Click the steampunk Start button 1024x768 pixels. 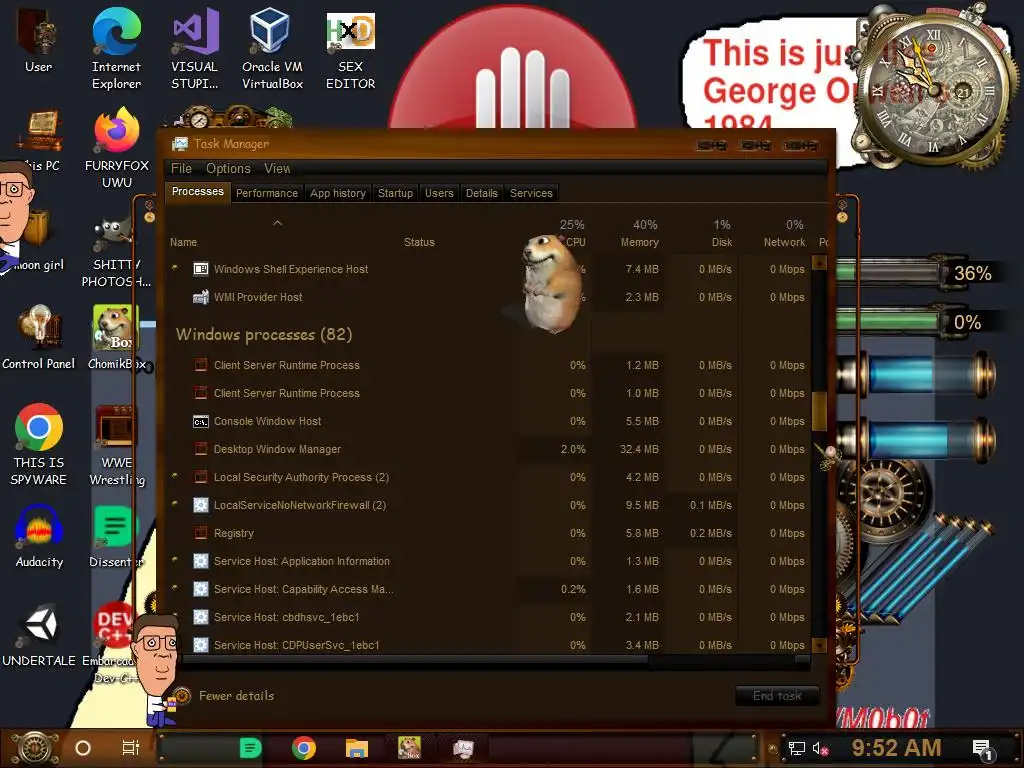34,748
